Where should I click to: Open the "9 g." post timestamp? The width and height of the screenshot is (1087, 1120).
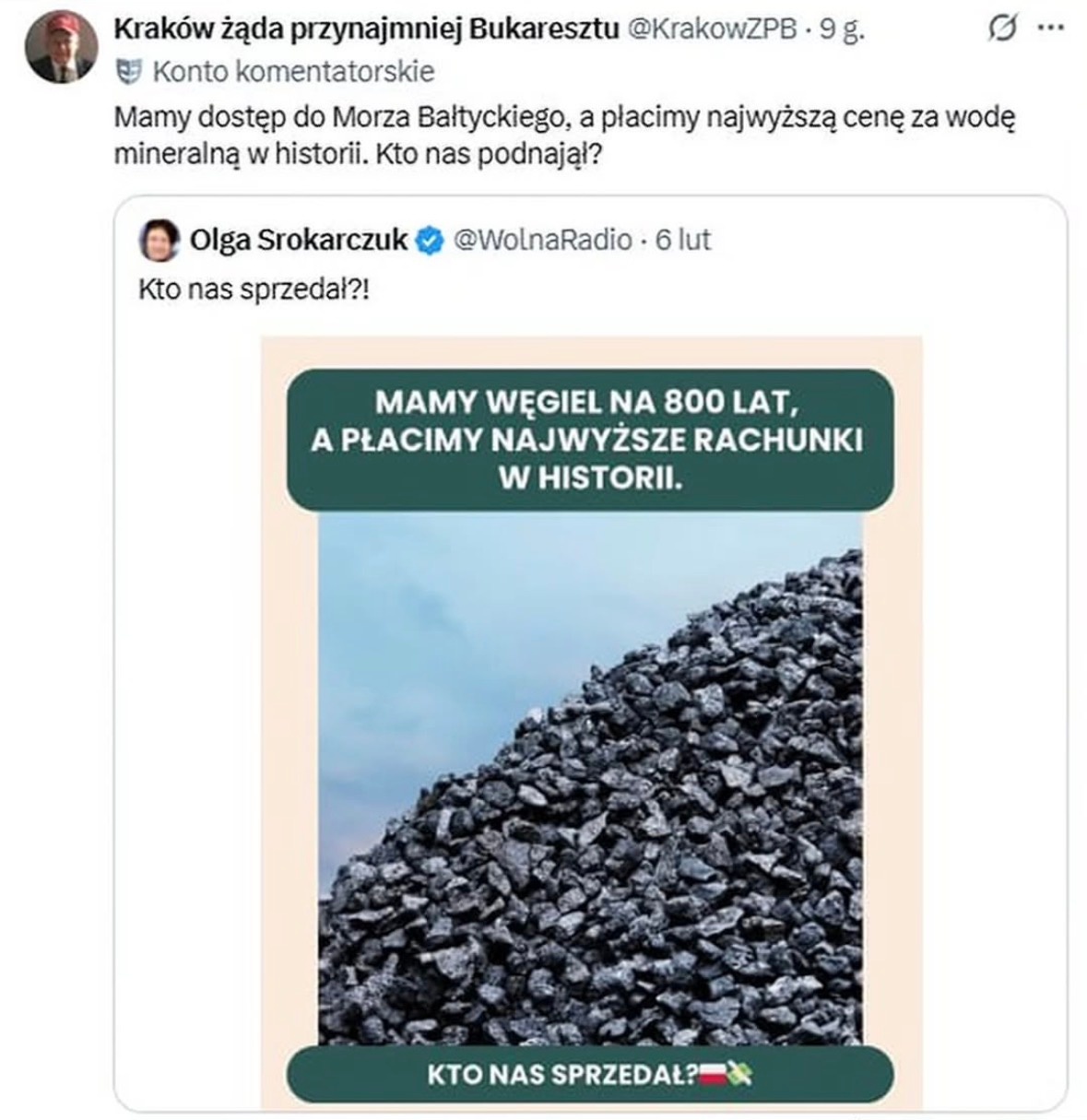coord(842,29)
